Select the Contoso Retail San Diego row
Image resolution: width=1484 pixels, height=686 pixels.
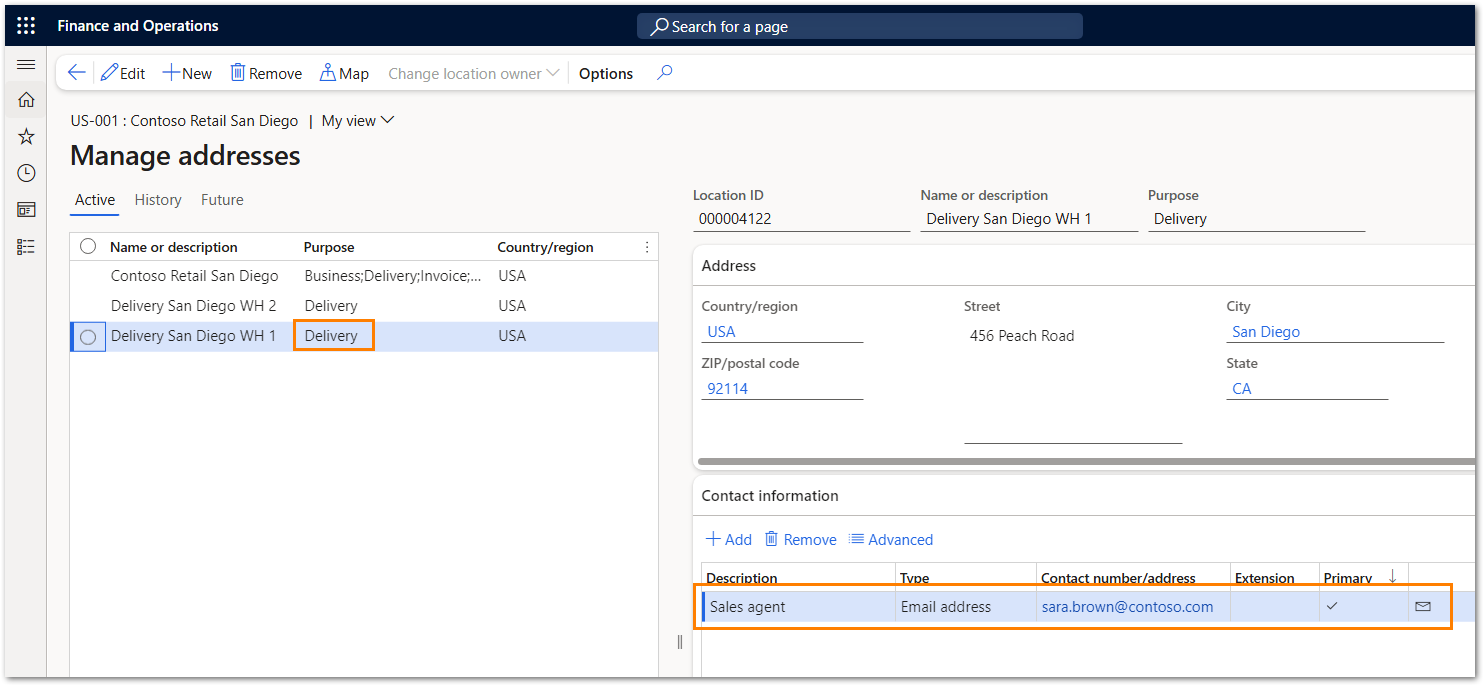[364, 276]
